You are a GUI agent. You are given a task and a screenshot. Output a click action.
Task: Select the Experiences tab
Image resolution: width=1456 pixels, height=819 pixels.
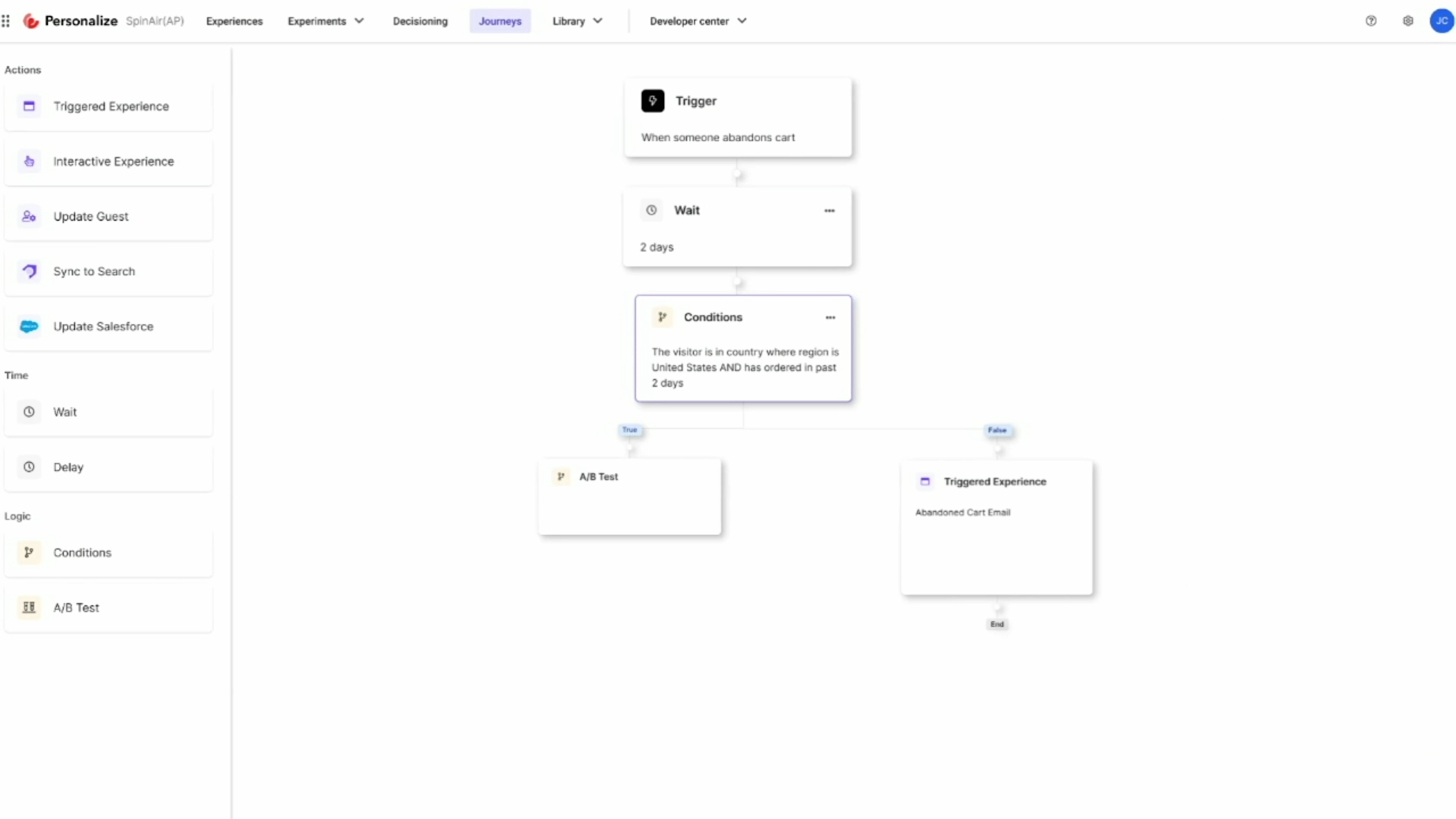(x=234, y=21)
